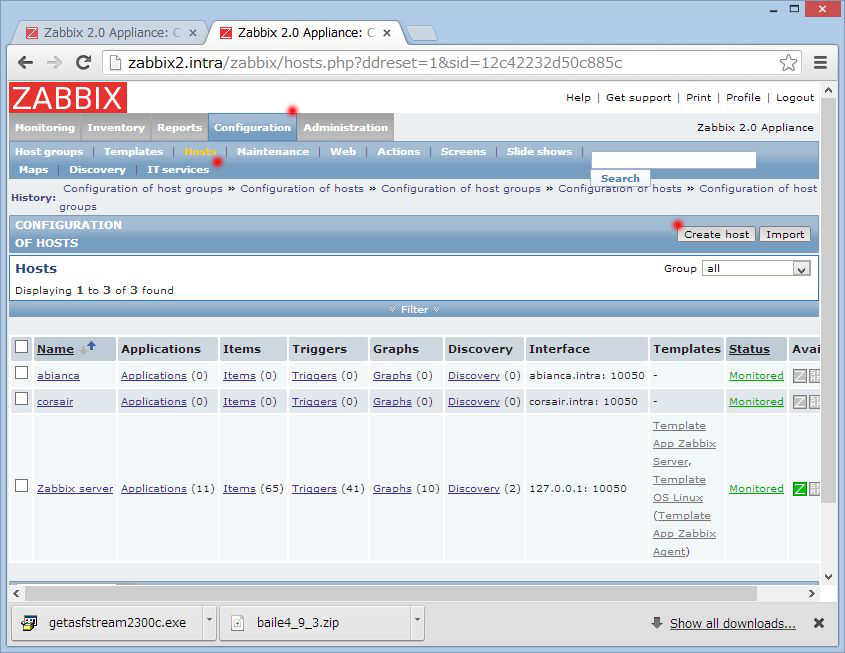
Task: Click the Logout link
Action: point(795,98)
